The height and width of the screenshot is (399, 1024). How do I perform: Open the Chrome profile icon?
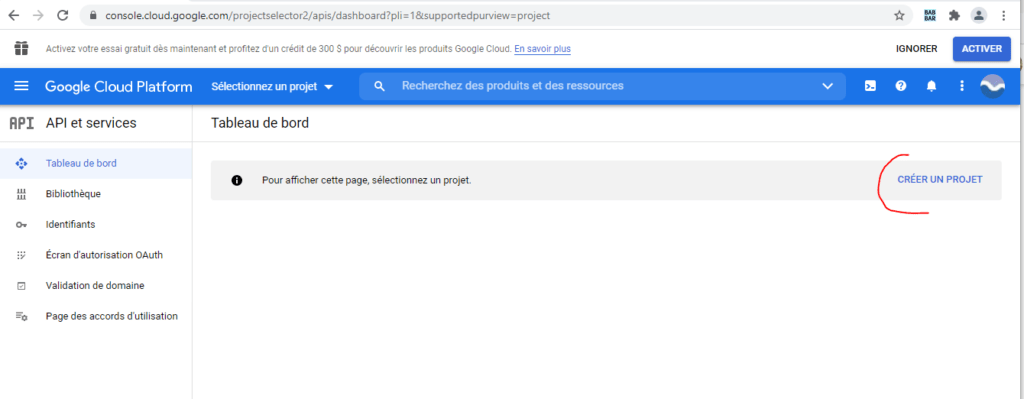pos(978,16)
